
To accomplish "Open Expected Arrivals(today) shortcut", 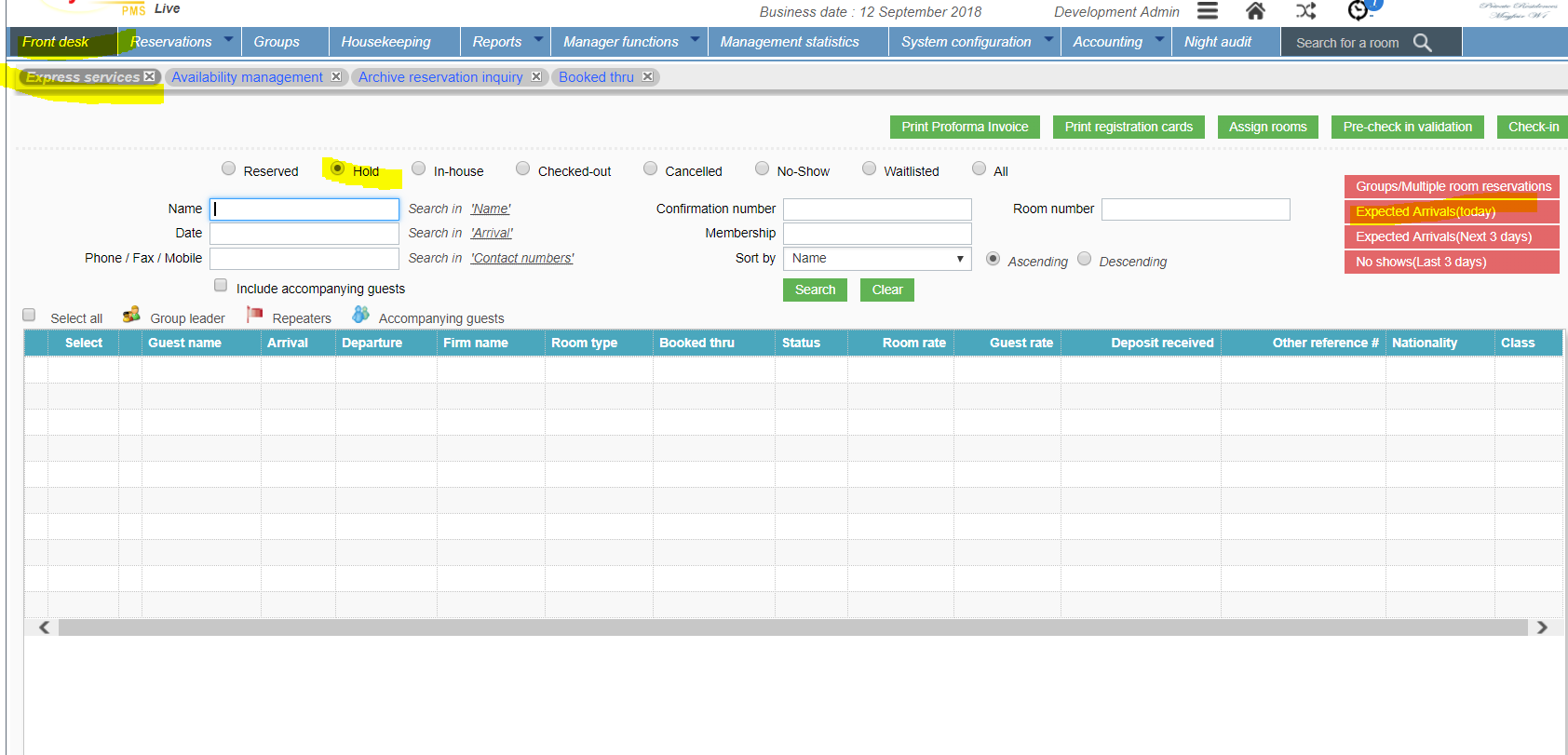I will click(1452, 211).
